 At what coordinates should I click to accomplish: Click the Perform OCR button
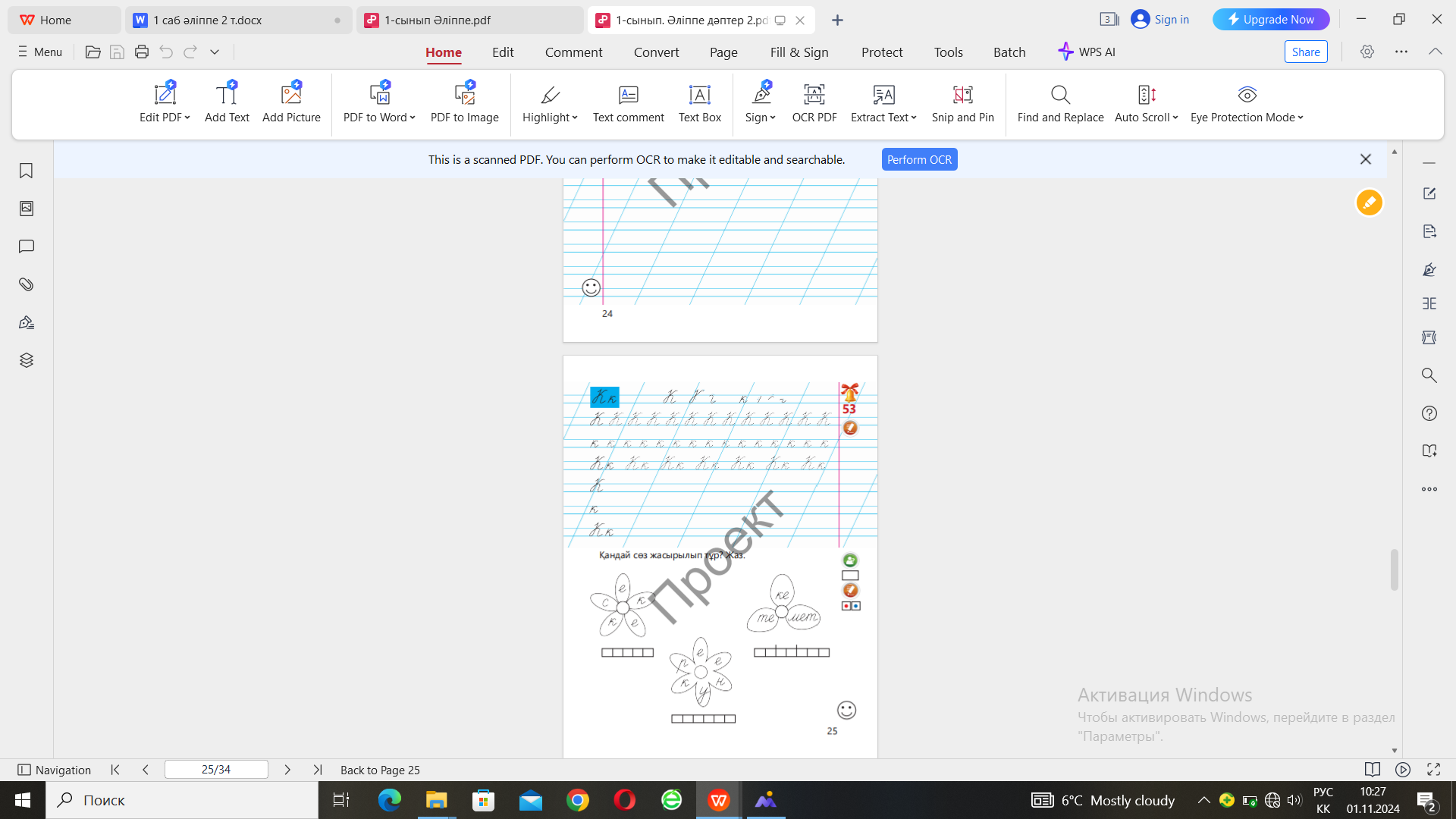click(919, 160)
